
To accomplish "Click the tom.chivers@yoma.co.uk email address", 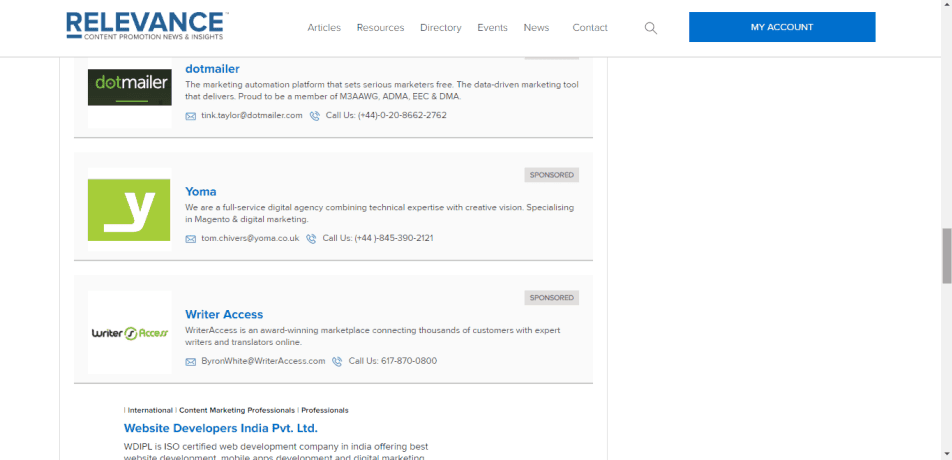I will 250,238.
